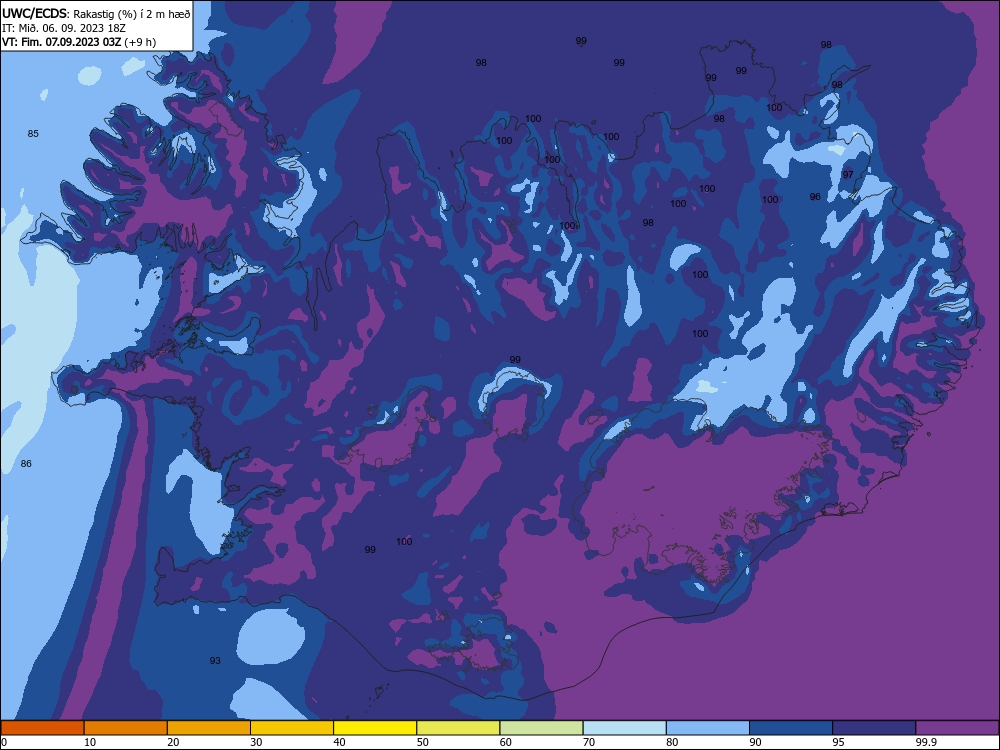1000x750 pixels.
Task: Pick the bright yellow 40–50 legend swatch
Action: [375, 728]
